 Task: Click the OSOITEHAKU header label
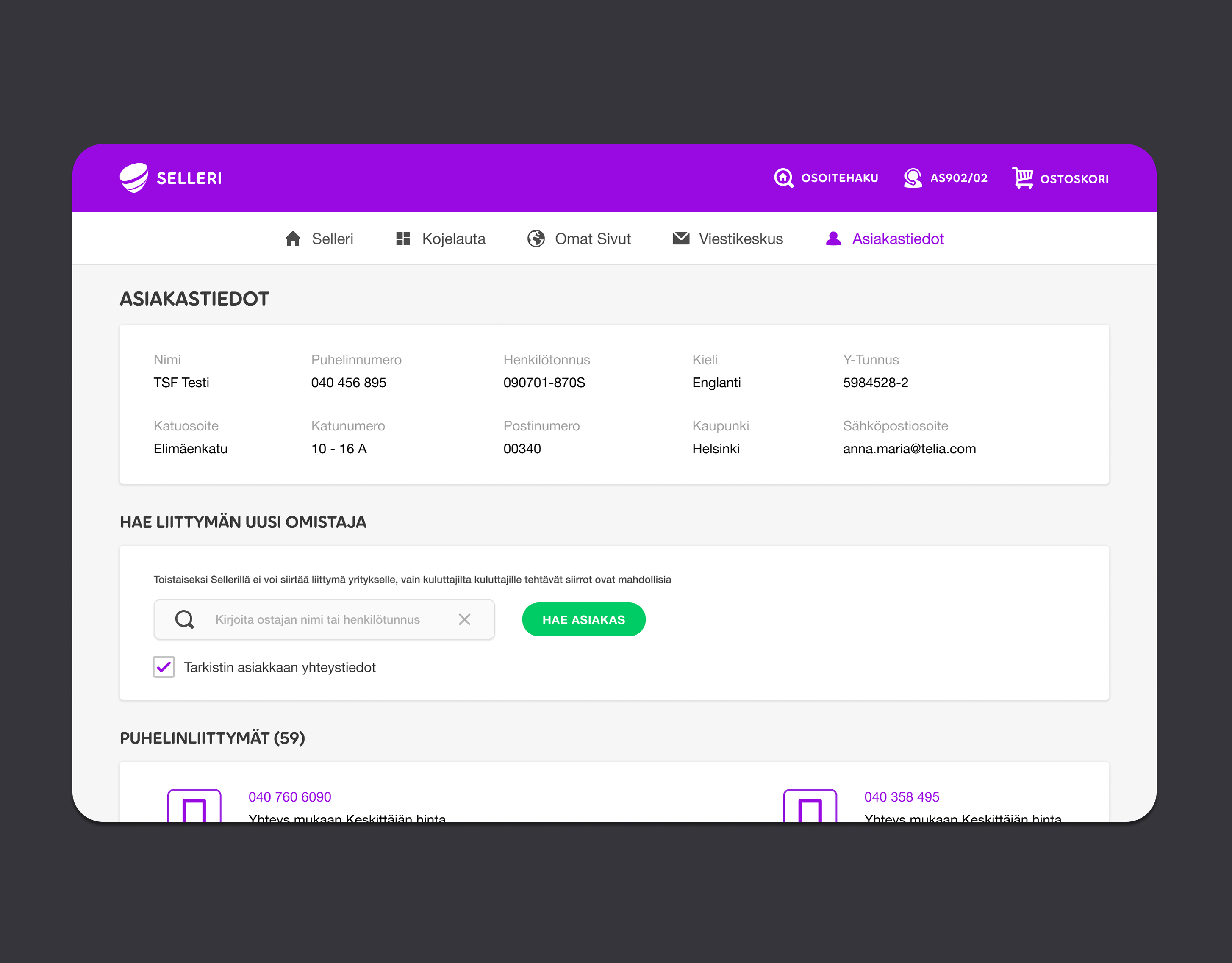point(840,178)
